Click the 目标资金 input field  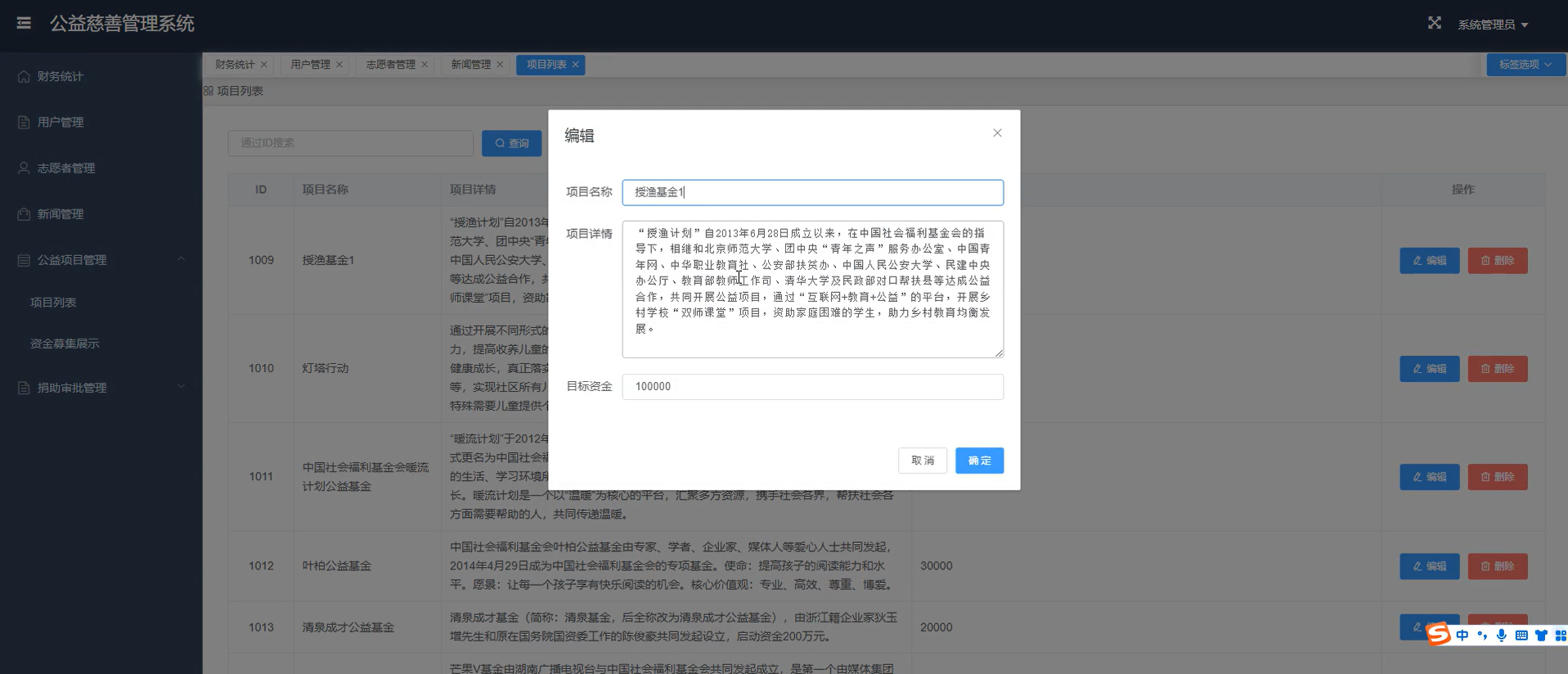pos(812,387)
